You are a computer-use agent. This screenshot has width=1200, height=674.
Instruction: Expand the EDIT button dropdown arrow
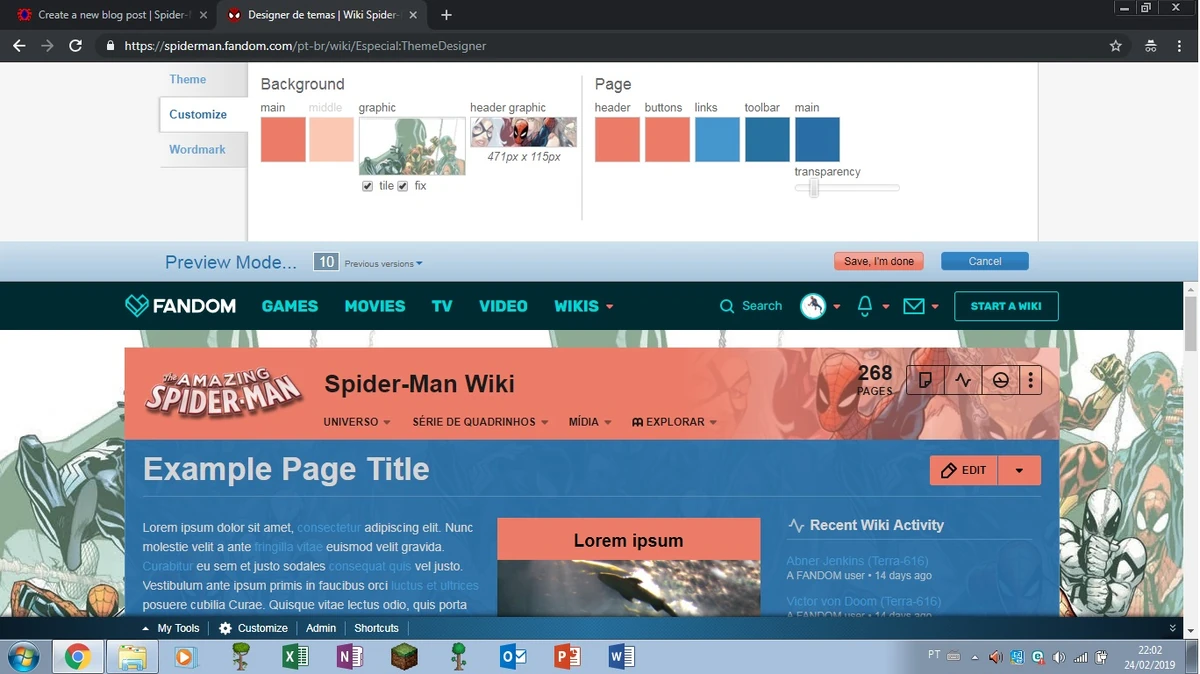click(x=1020, y=470)
